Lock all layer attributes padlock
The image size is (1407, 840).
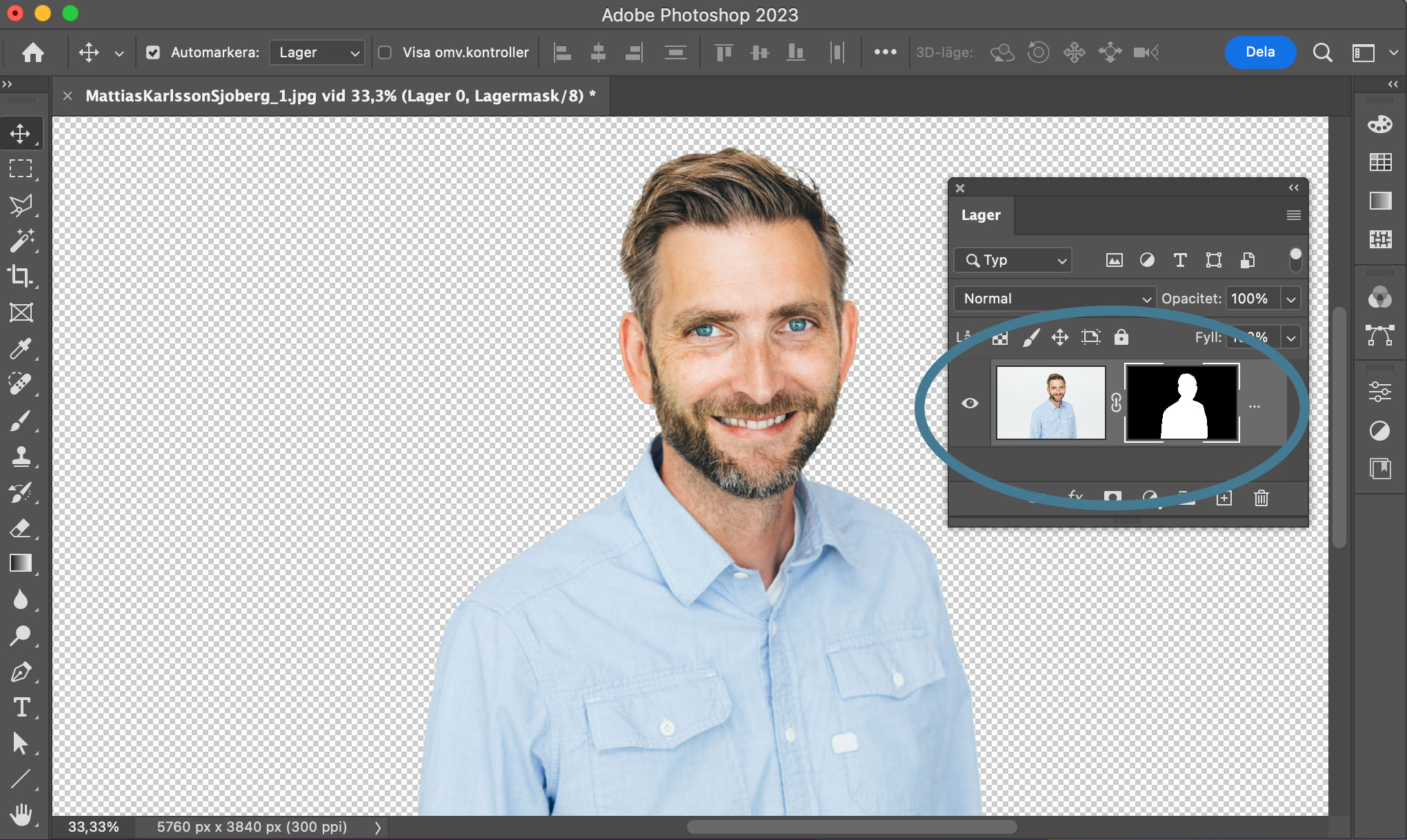(1121, 337)
